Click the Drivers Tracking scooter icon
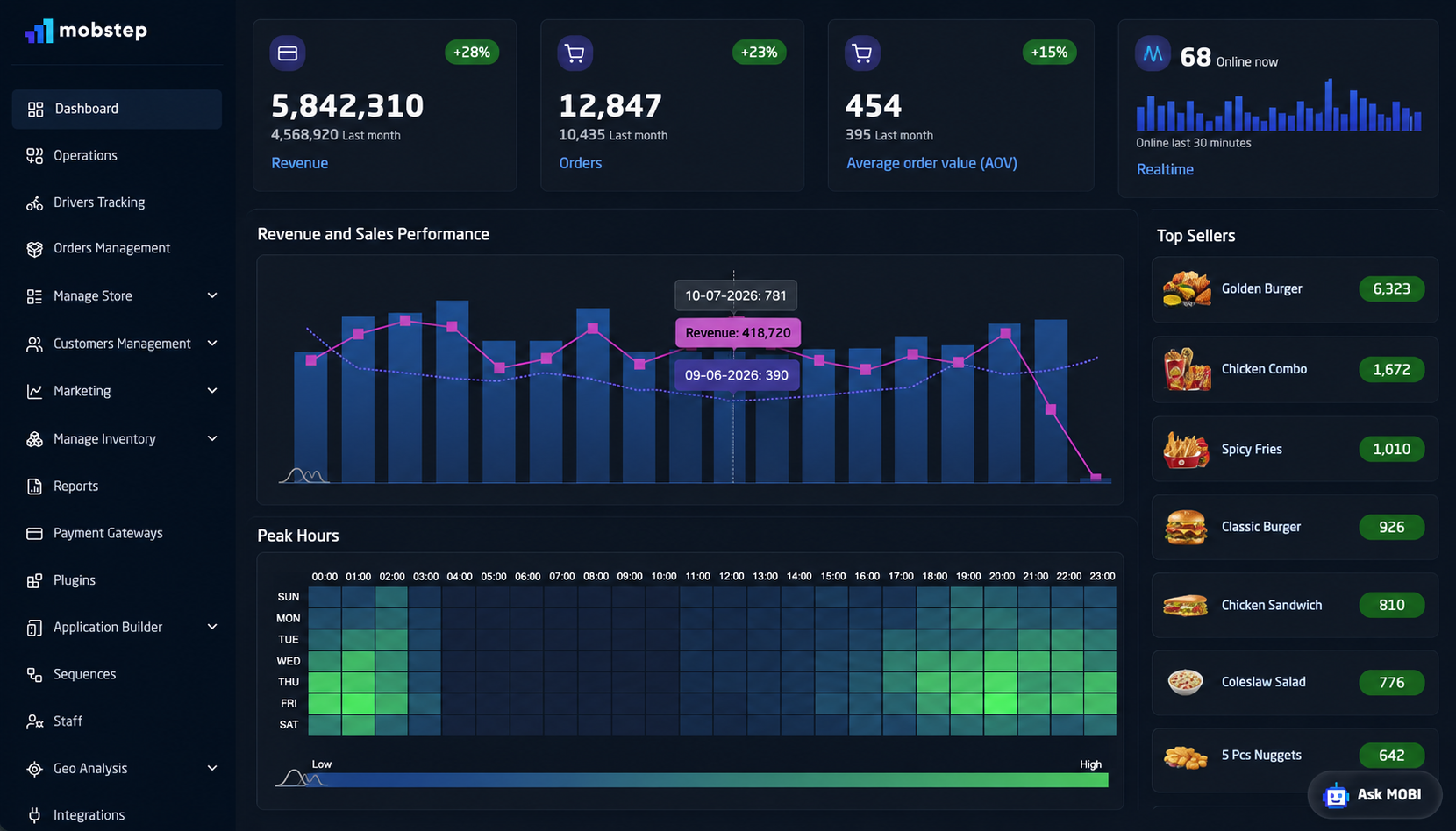Image resolution: width=1456 pixels, height=831 pixels. [x=34, y=202]
